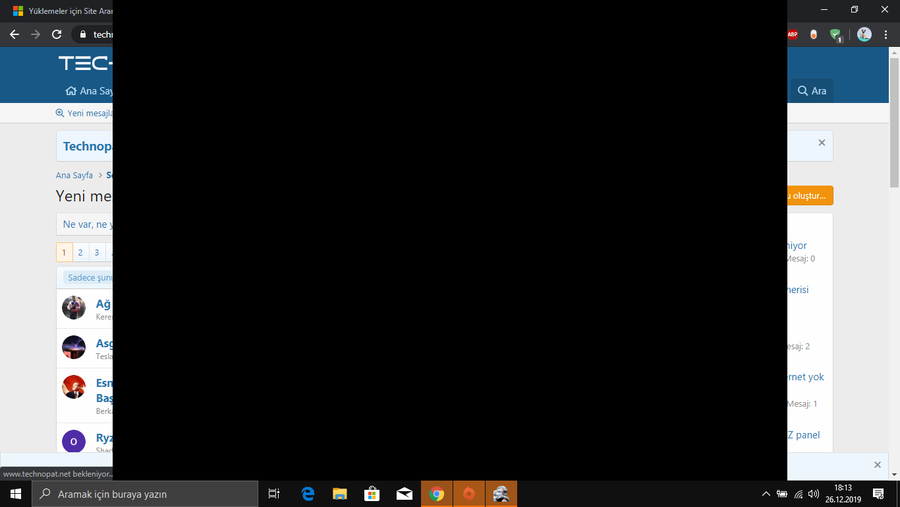The height and width of the screenshot is (507, 900).
Task: Switch to Chrome in the taskbar
Action: (x=437, y=494)
